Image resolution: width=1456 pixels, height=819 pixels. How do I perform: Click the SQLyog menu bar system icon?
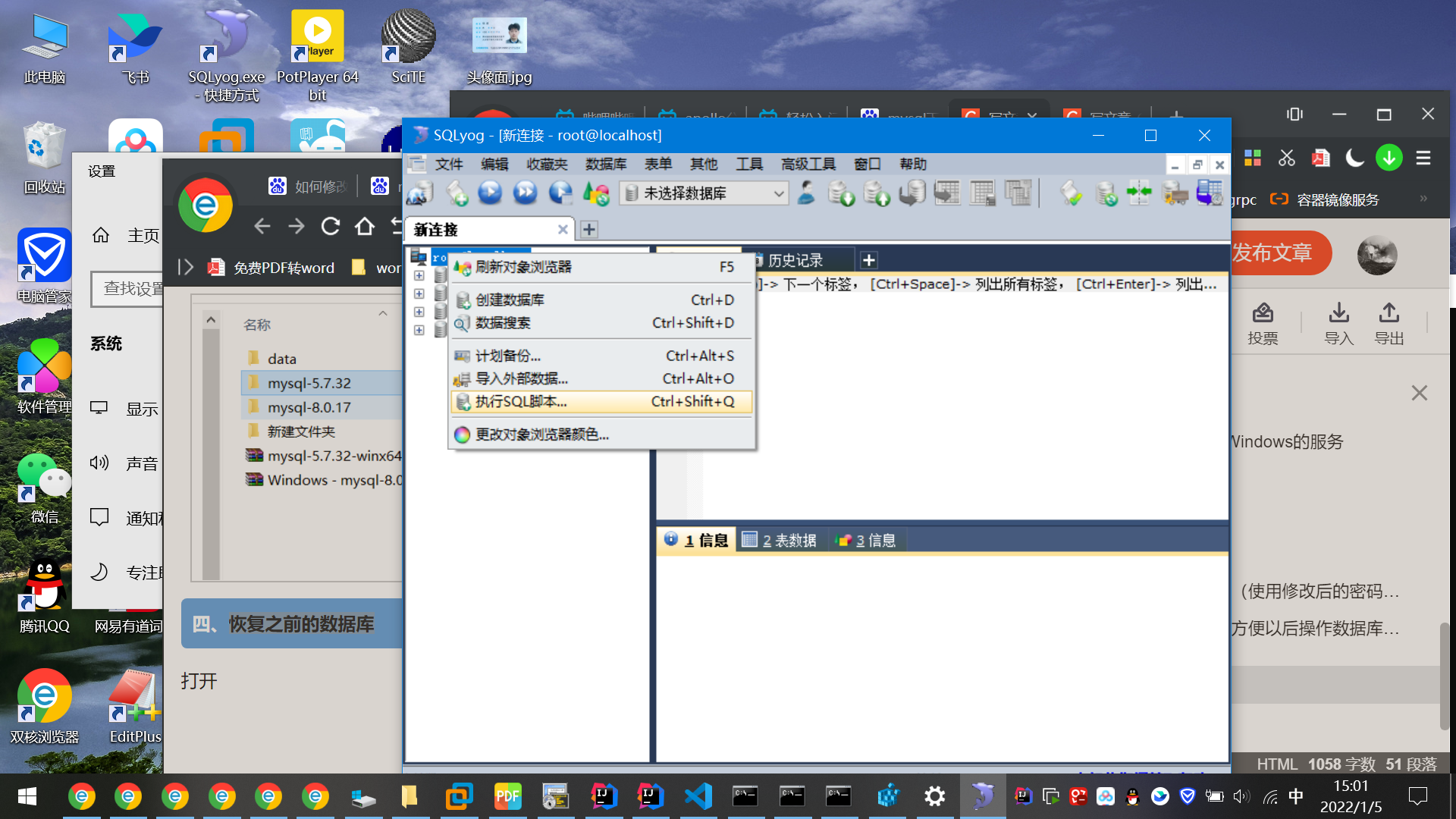click(417, 164)
